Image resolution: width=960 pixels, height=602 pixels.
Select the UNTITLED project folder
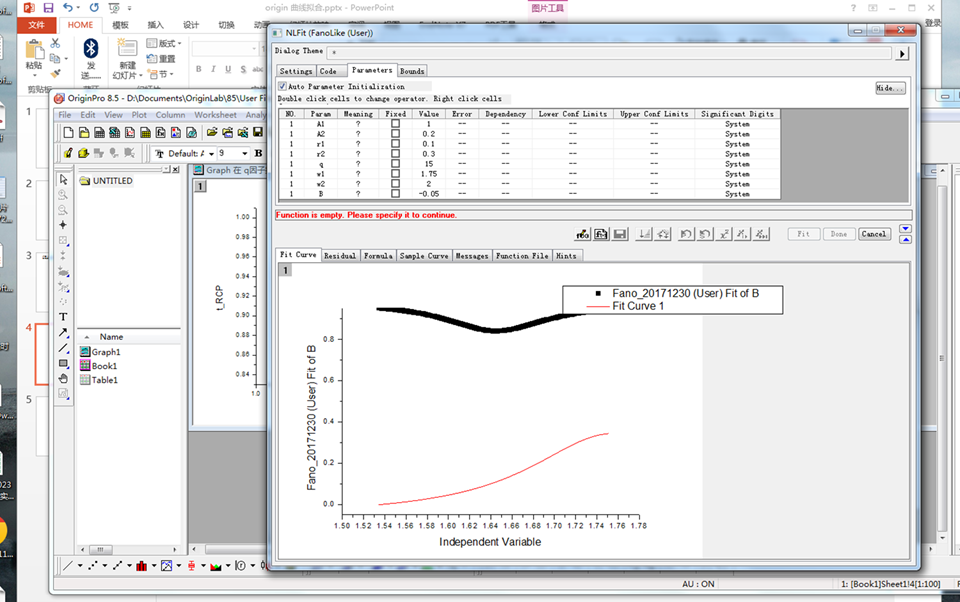[x=106, y=181]
